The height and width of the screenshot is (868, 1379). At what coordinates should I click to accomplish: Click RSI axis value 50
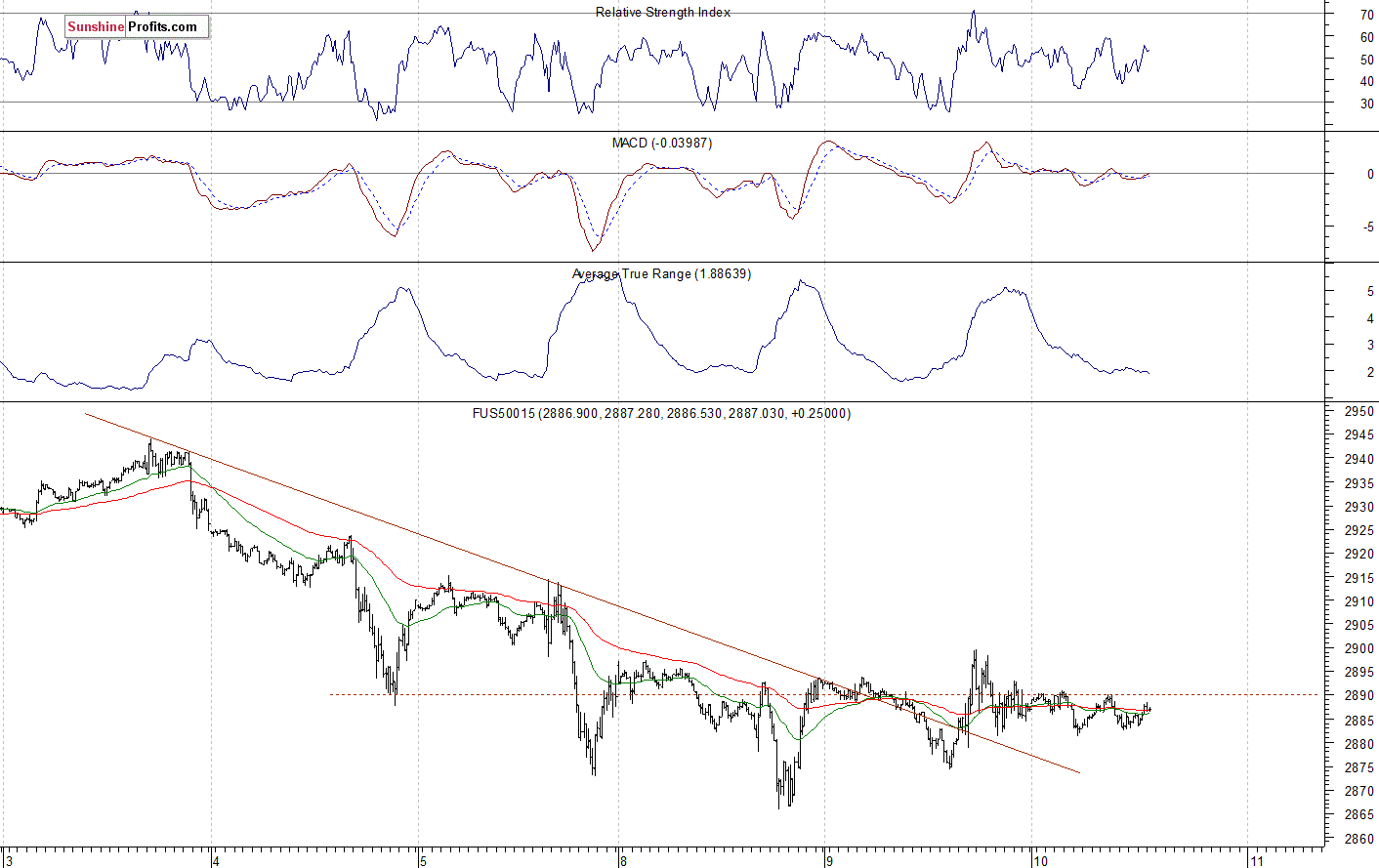pos(1366,60)
